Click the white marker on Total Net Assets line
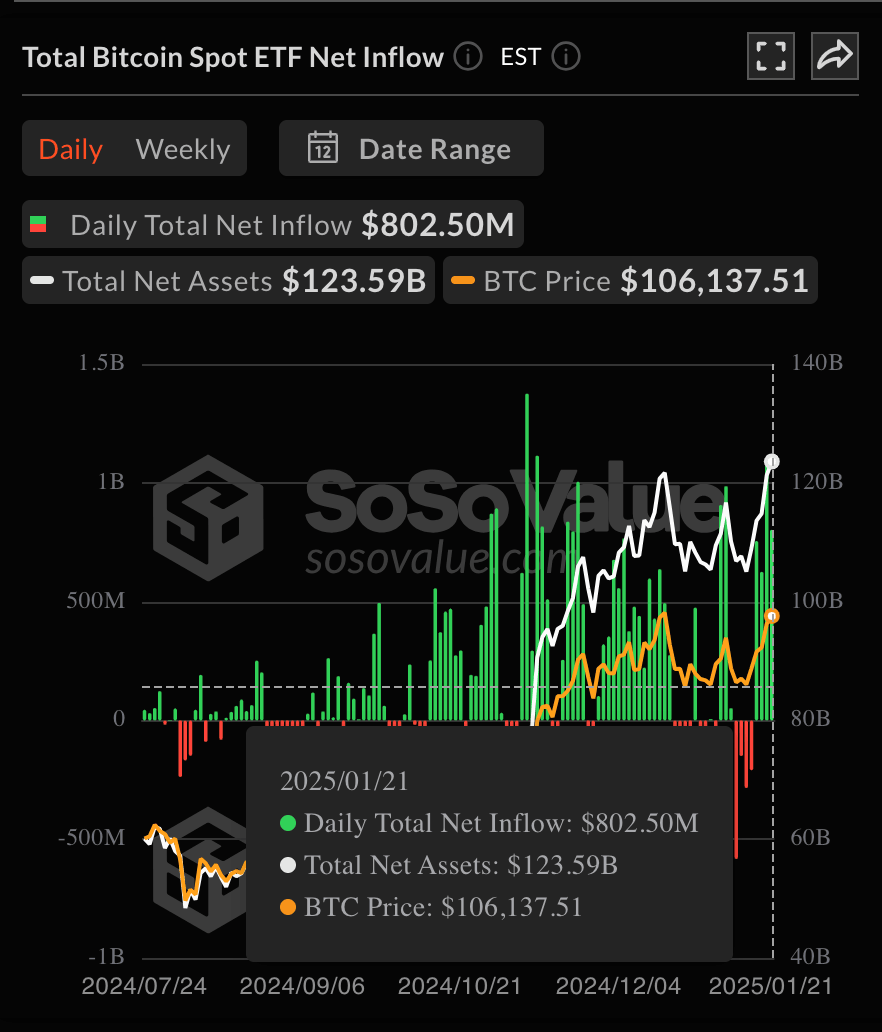This screenshot has height=1032, width=882. 771,461
